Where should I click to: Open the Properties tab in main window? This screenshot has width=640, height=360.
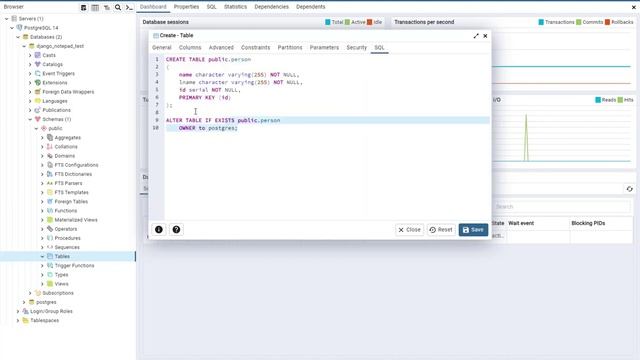(186, 7)
